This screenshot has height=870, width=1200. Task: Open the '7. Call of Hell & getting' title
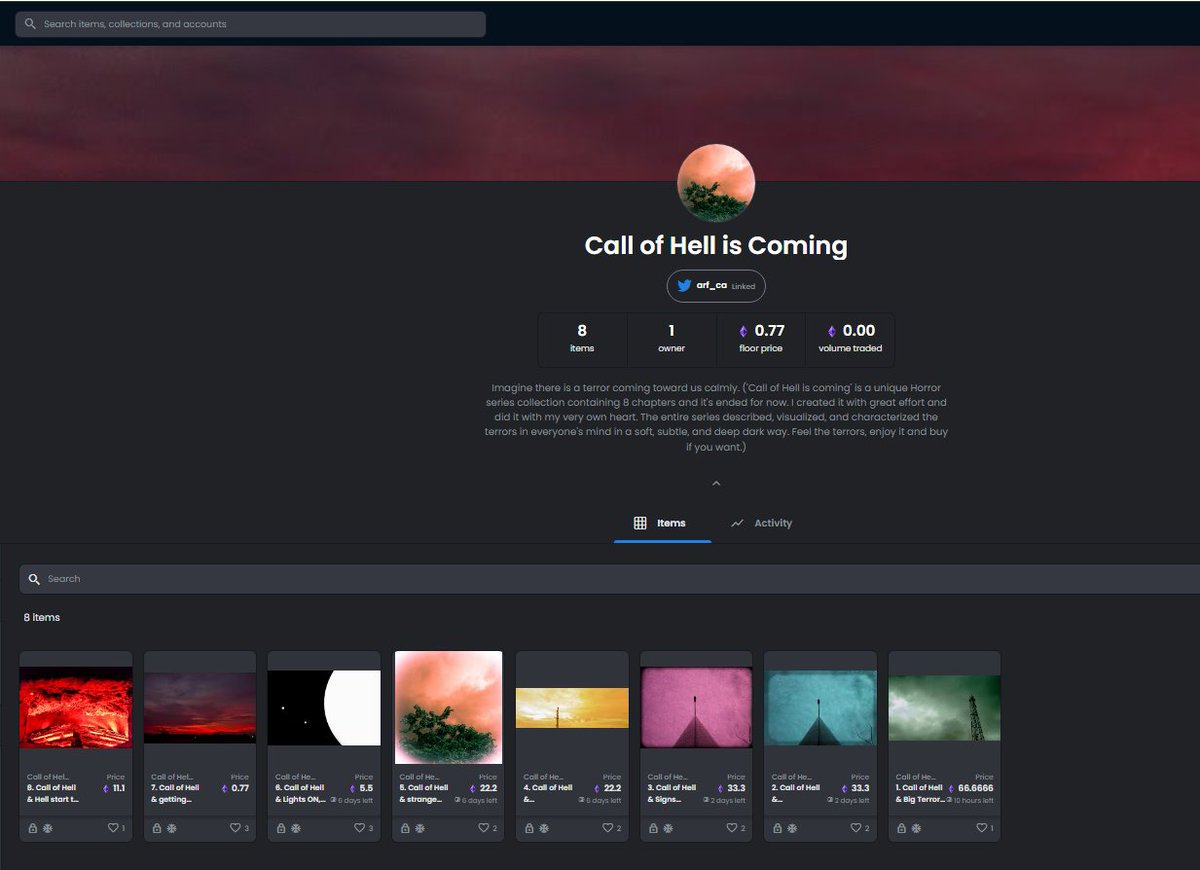pyautogui.click(x=175, y=794)
